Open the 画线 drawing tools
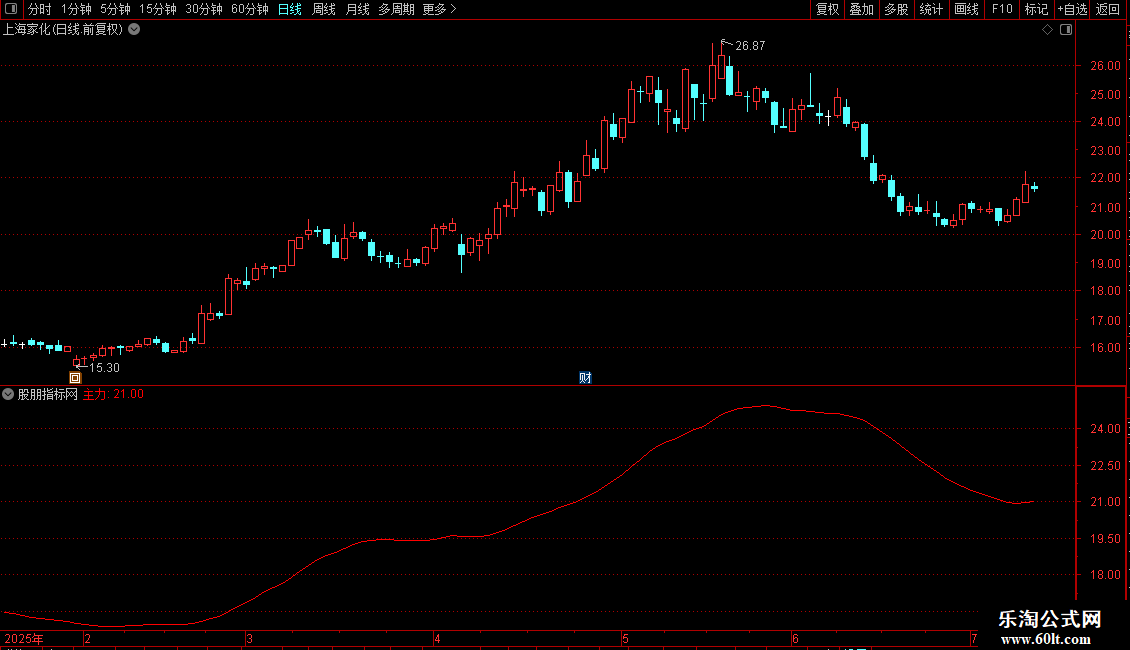This screenshot has width=1130, height=650. (x=966, y=9)
